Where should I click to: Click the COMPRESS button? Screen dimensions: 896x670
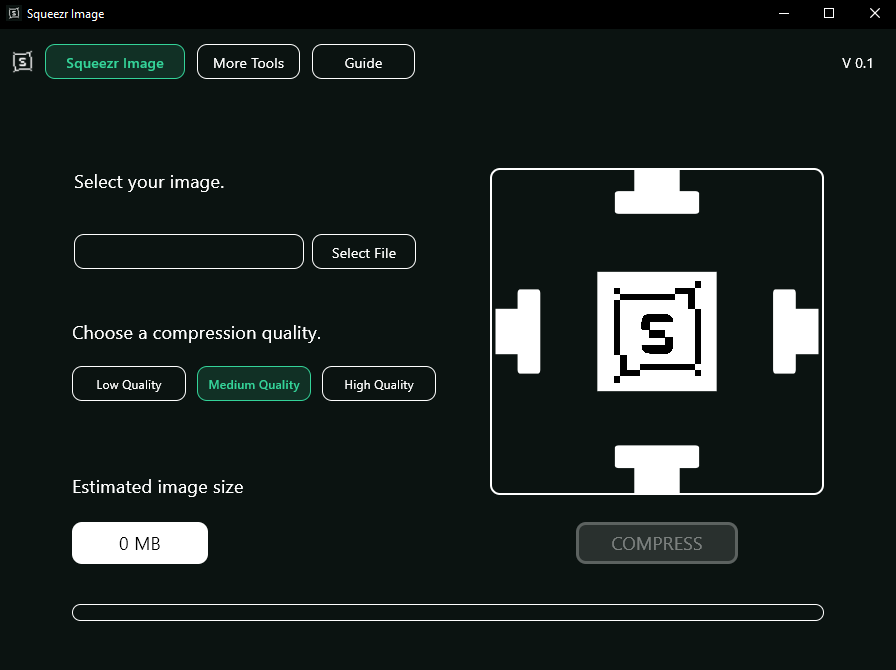(x=657, y=543)
